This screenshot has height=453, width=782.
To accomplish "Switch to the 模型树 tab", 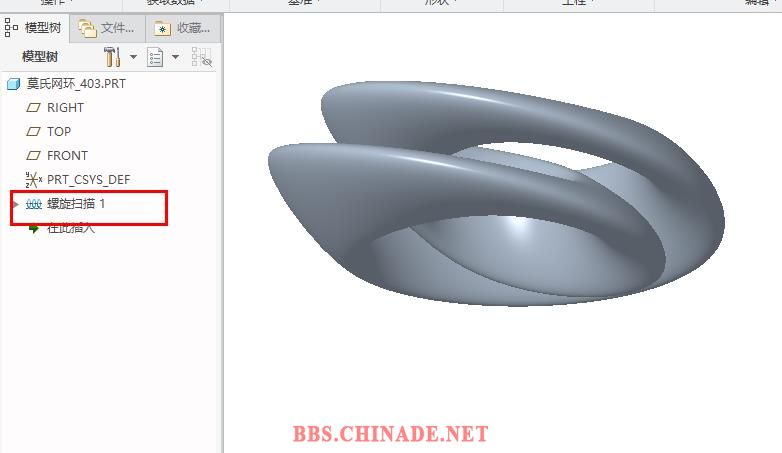I will [x=33, y=28].
